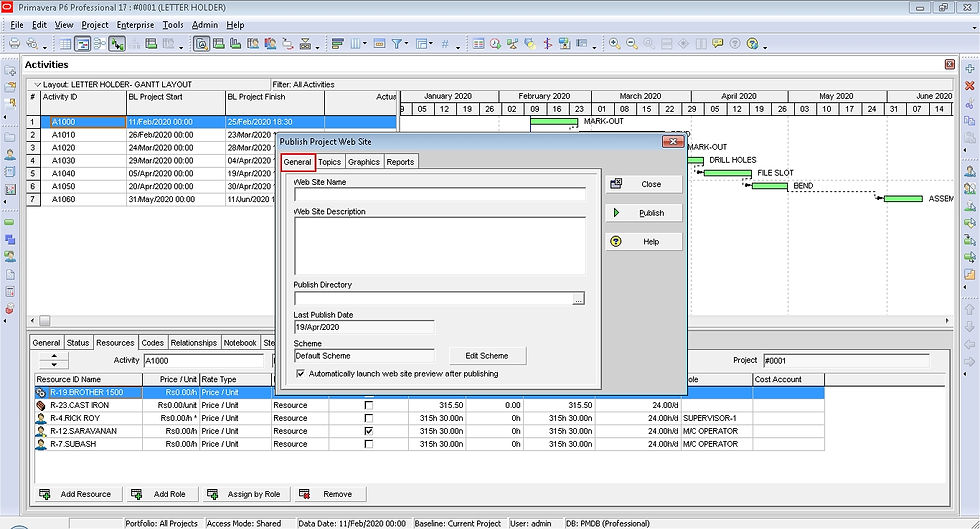This screenshot has width=980, height=529.
Task: Open the Tools menu
Action: [x=173, y=25]
